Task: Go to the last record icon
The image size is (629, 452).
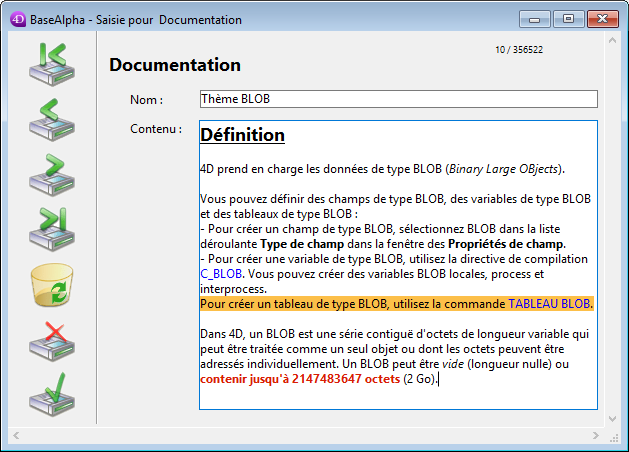Action: [x=52, y=229]
